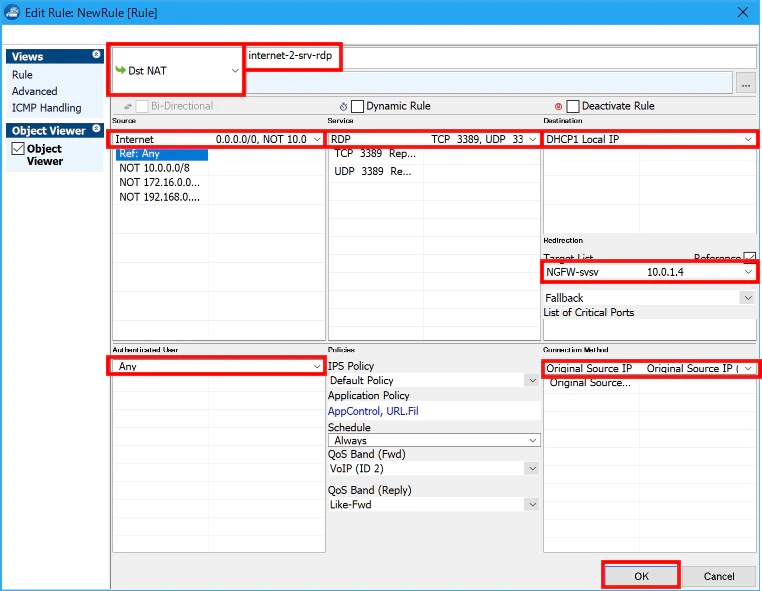
Task: Open the ICMP Handling view
Action: point(47,108)
